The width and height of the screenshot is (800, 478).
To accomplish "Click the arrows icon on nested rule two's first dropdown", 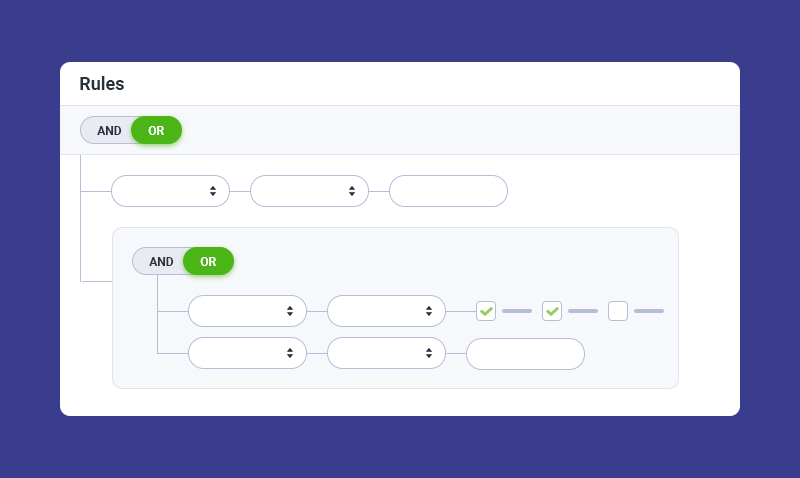I will tap(290, 353).
